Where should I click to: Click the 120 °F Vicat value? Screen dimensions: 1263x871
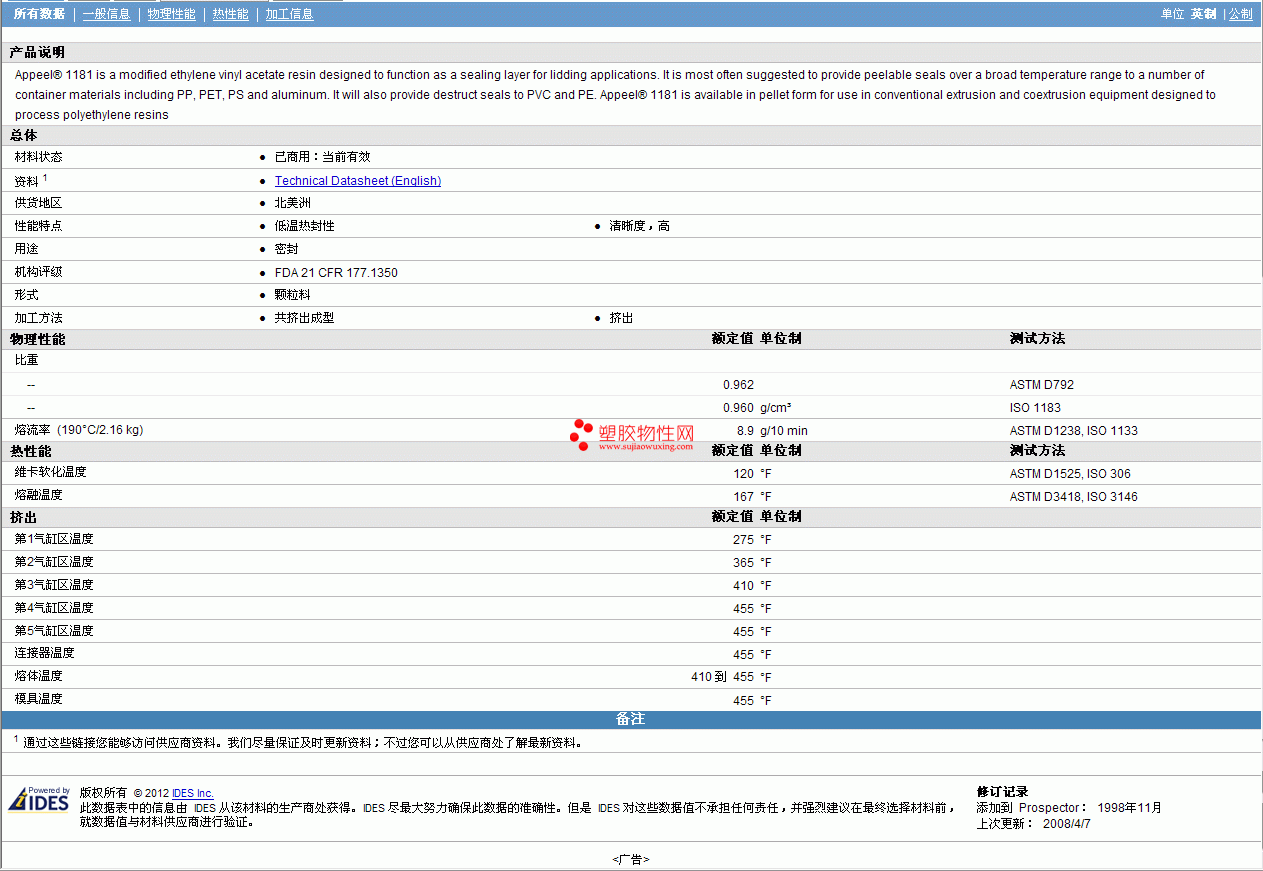[x=752, y=473]
